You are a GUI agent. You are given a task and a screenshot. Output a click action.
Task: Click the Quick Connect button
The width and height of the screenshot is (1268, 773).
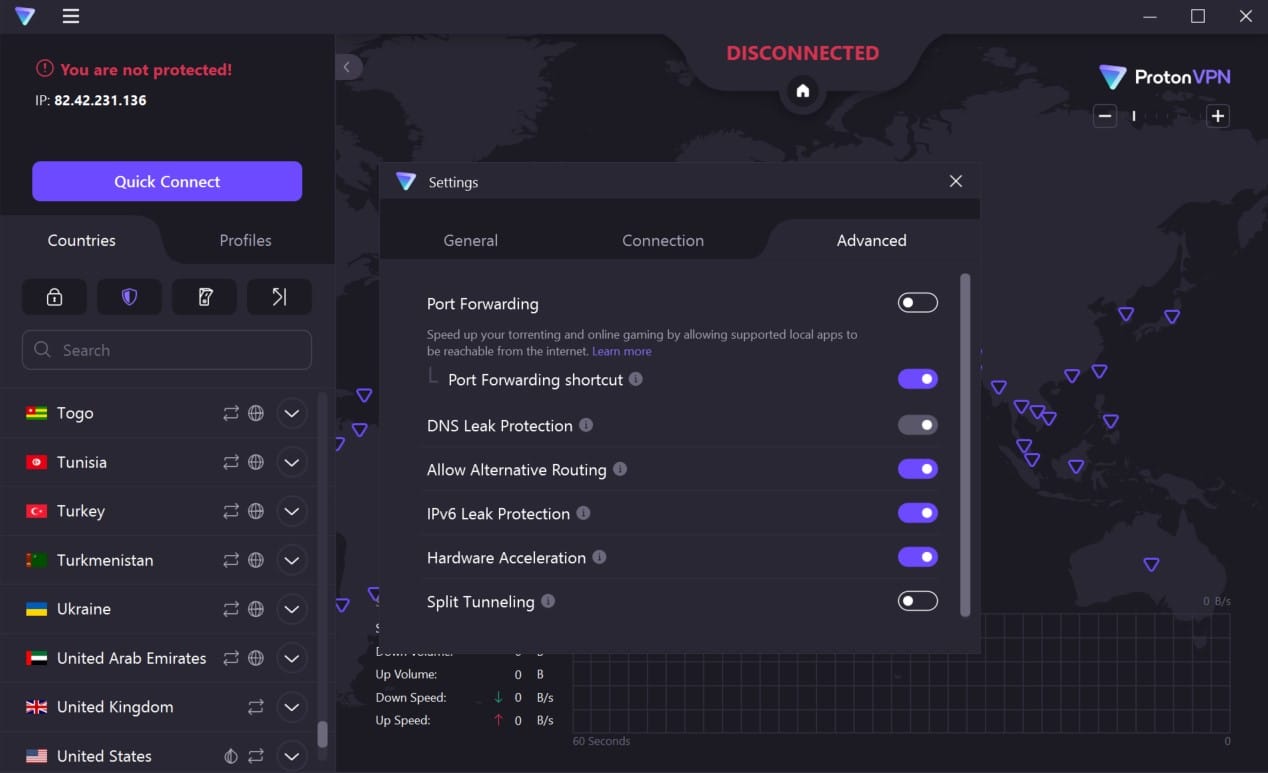(x=167, y=181)
